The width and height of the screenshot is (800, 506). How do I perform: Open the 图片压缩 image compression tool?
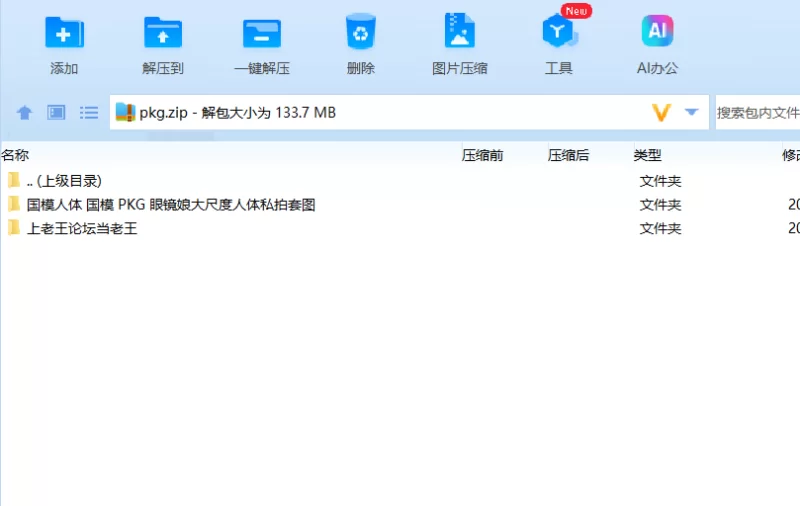459,34
